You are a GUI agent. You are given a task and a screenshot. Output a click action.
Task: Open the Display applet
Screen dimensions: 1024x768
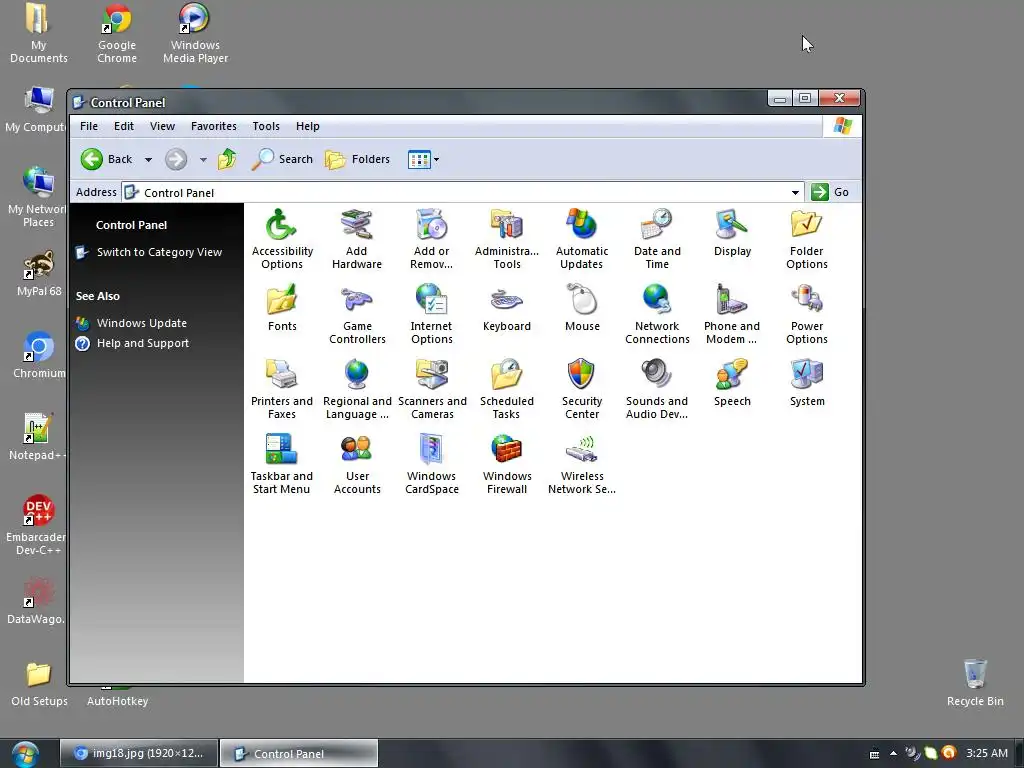tap(732, 232)
